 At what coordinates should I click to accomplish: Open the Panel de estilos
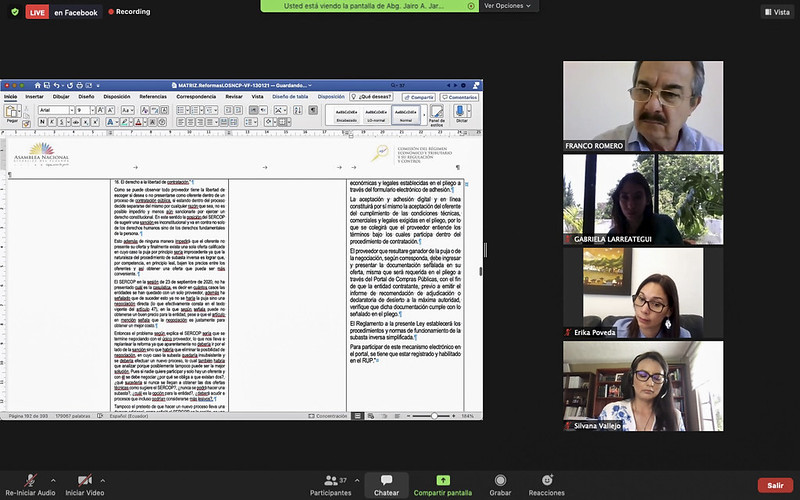[x=437, y=115]
